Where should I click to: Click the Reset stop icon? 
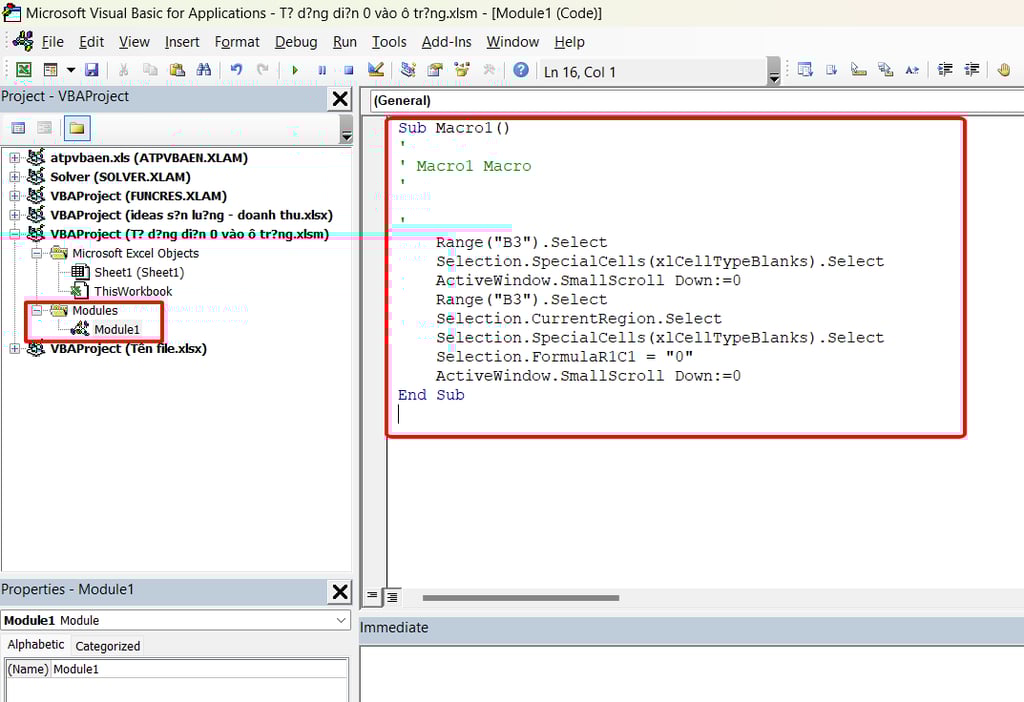[349, 70]
